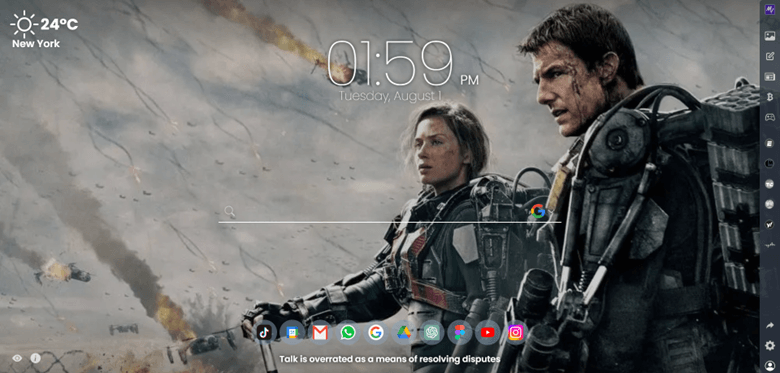Open the YouTube shortcut
The width and height of the screenshot is (780, 373).
(x=488, y=333)
